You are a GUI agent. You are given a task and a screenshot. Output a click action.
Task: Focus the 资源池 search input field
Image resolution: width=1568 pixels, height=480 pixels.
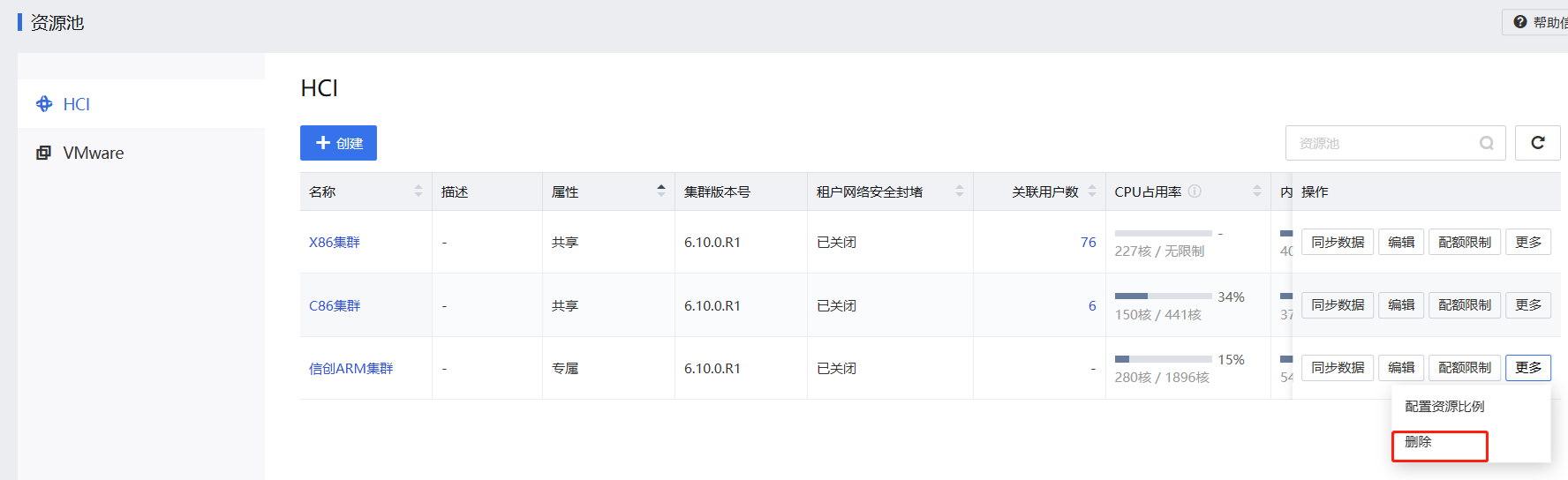[x=1382, y=143]
